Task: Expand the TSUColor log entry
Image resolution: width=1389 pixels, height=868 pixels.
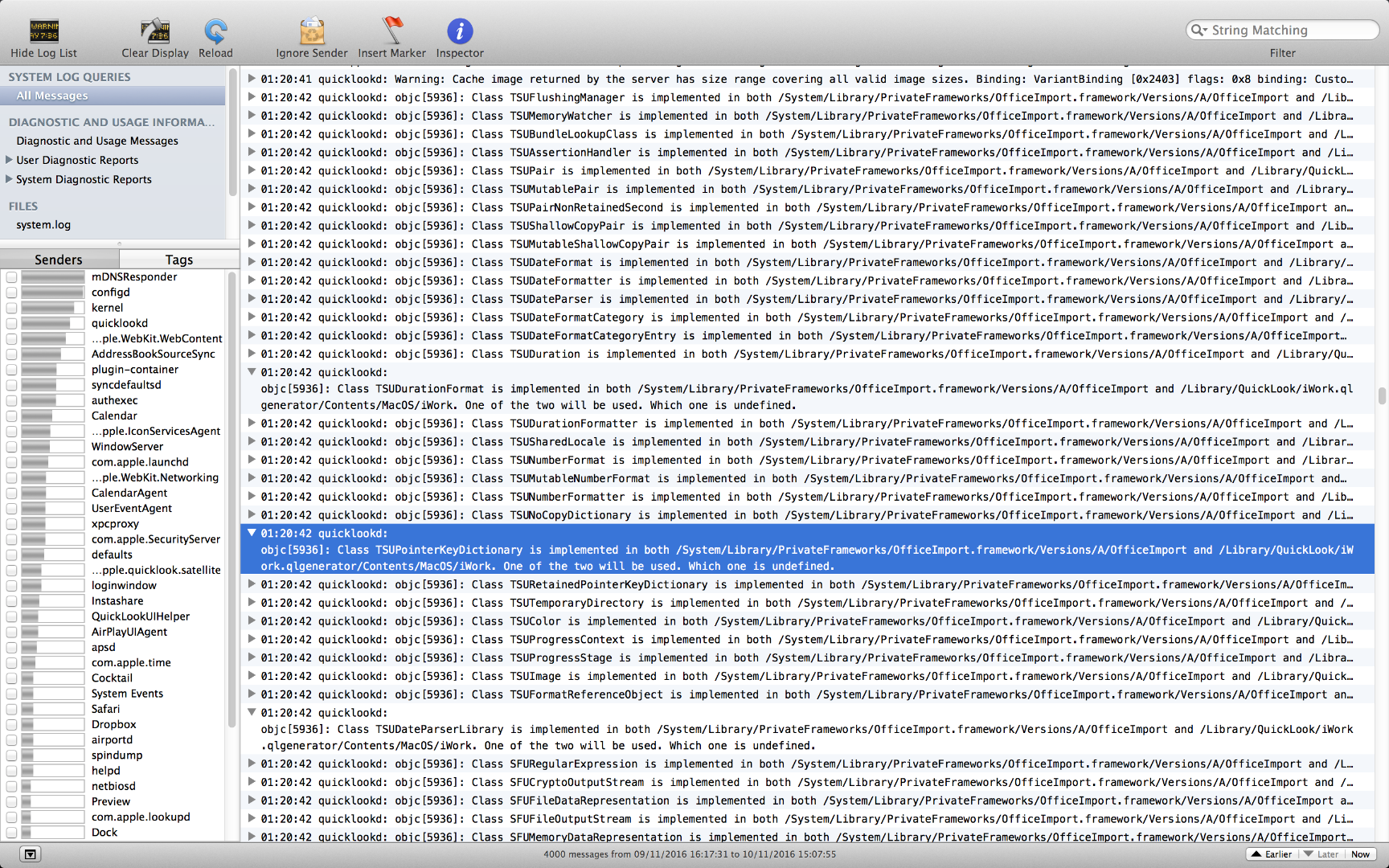Action: [252, 621]
